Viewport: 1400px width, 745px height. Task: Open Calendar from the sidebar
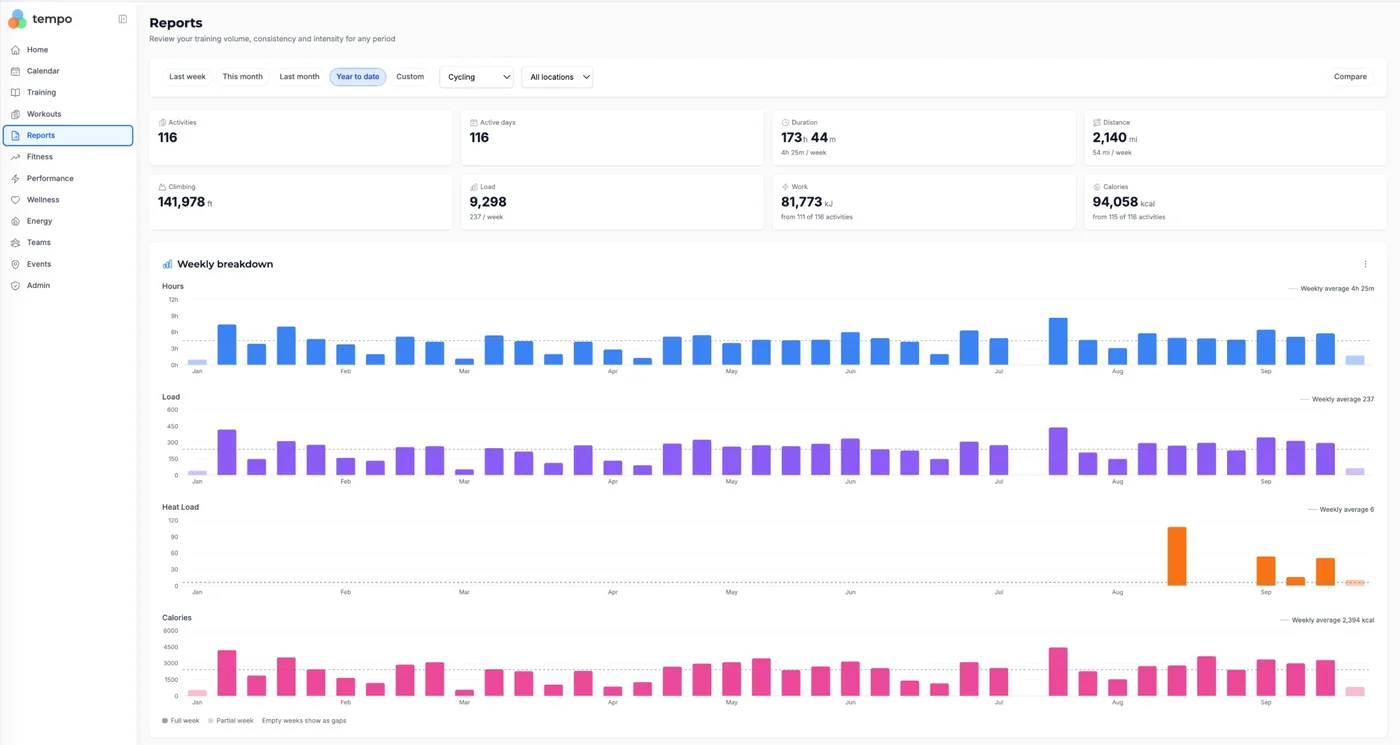click(68, 71)
